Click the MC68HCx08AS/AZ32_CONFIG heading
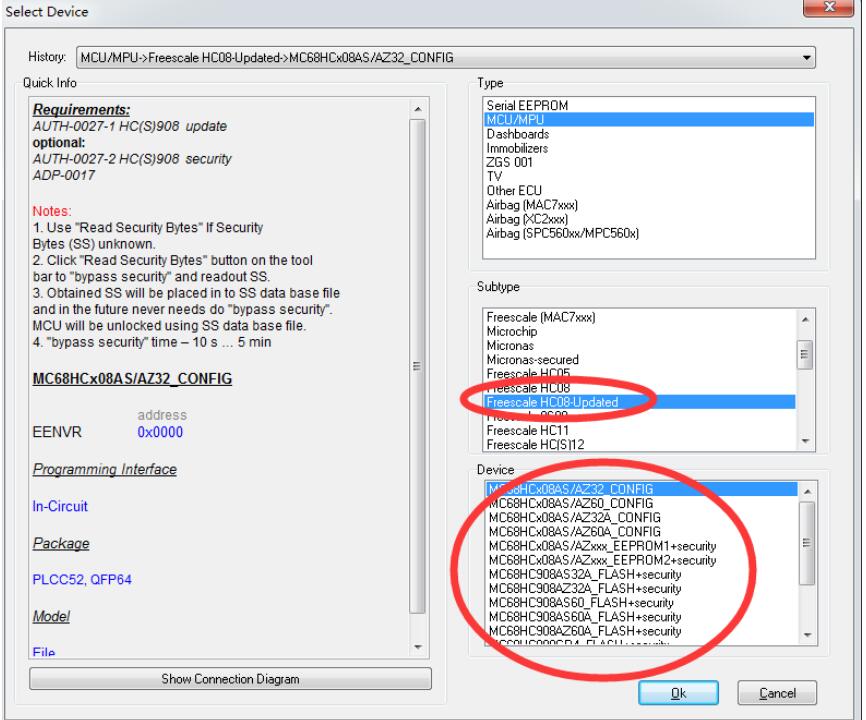This screenshot has height=720, width=866. (x=133, y=379)
